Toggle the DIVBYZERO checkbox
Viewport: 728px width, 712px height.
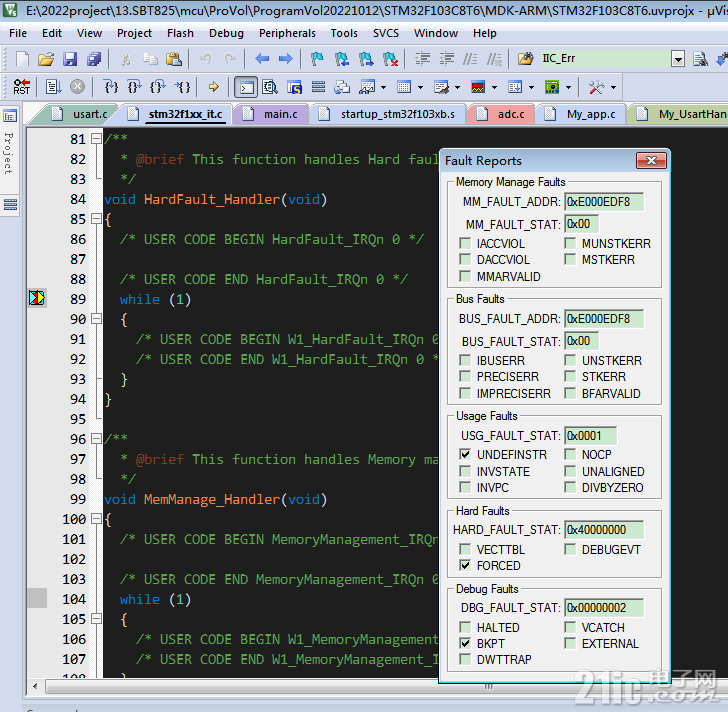570,487
